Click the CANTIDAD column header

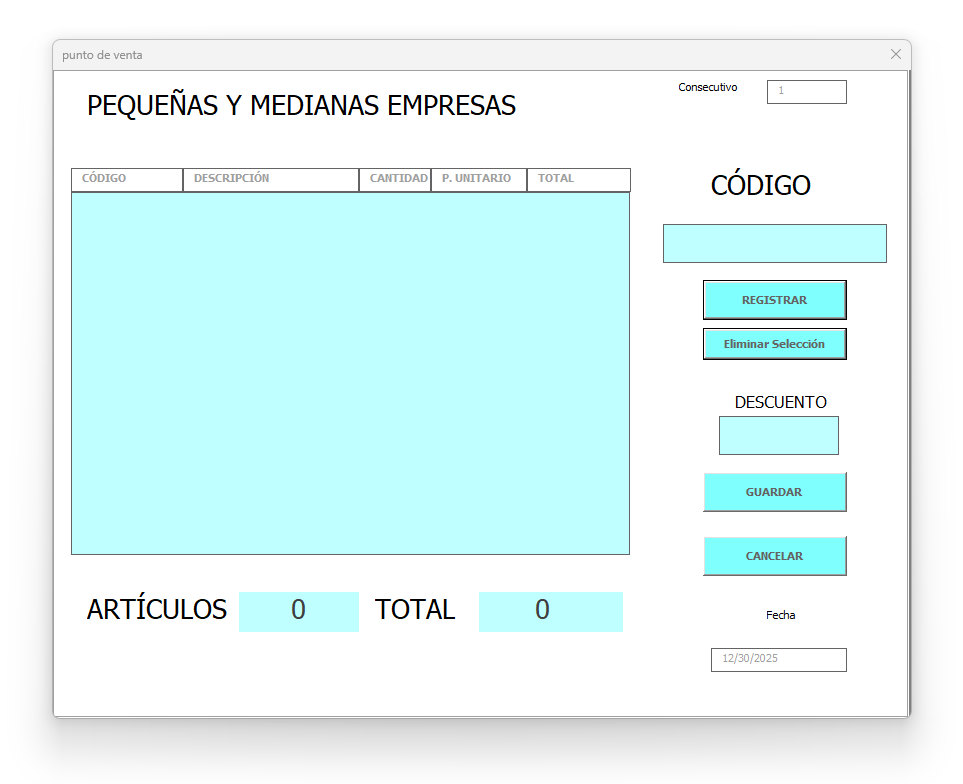[395, 179]
